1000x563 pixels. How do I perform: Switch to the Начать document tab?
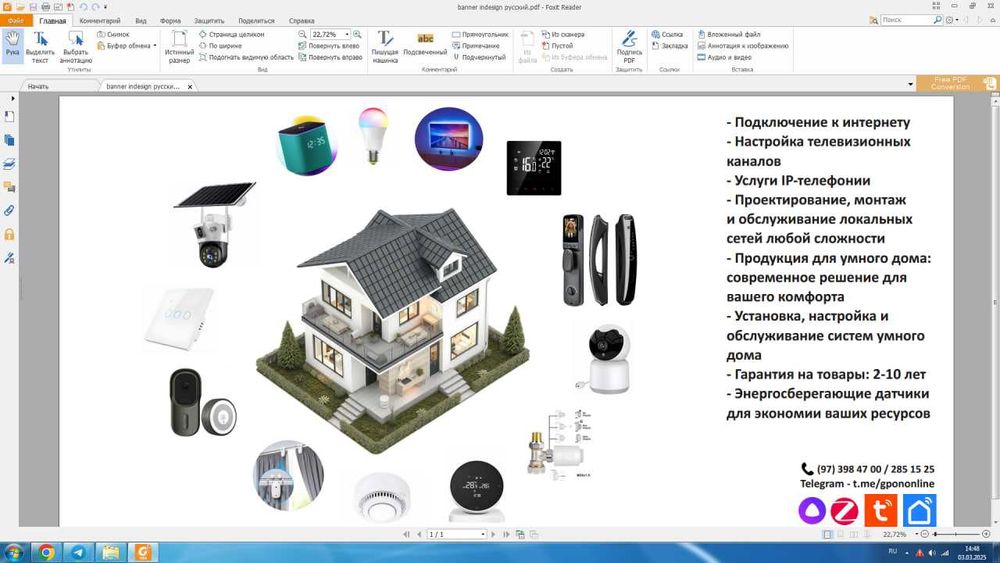point(38,86)
